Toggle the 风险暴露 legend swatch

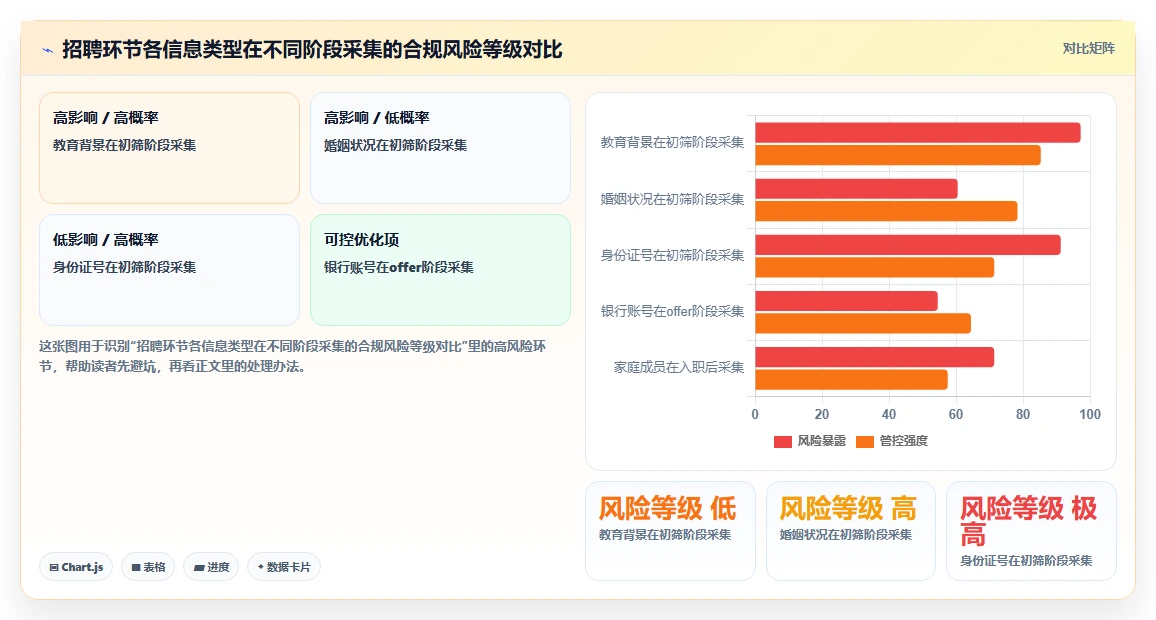[x=782, y=441]
